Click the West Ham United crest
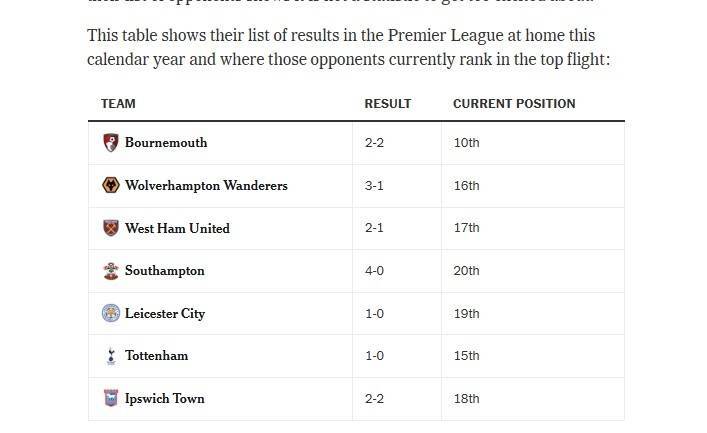707x433 pixels. point(111,228)
